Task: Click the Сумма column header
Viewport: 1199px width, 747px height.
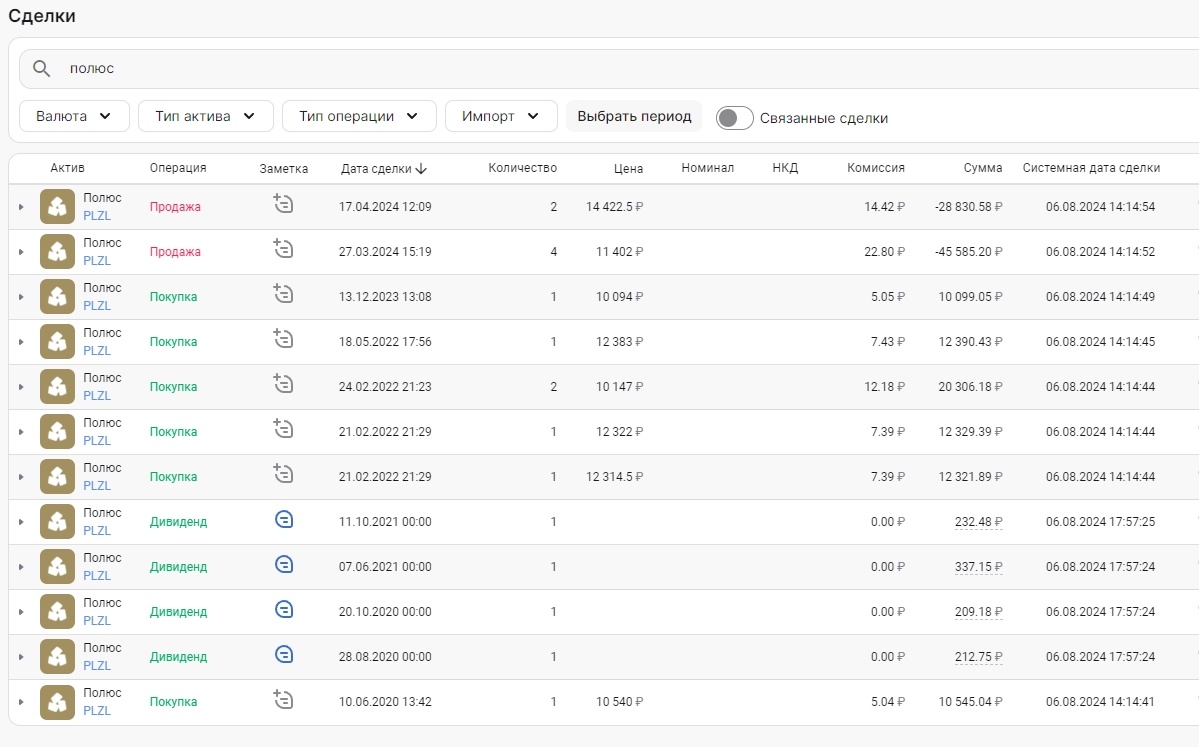Action: click(x=983, y=167)
